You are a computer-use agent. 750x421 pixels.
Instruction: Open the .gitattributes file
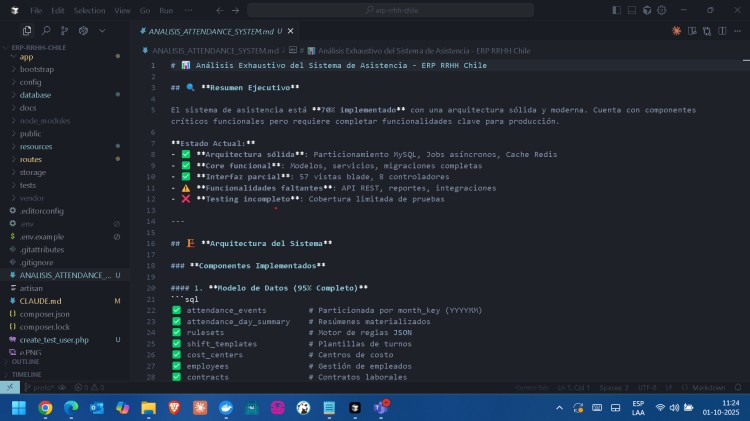point(42,250)
